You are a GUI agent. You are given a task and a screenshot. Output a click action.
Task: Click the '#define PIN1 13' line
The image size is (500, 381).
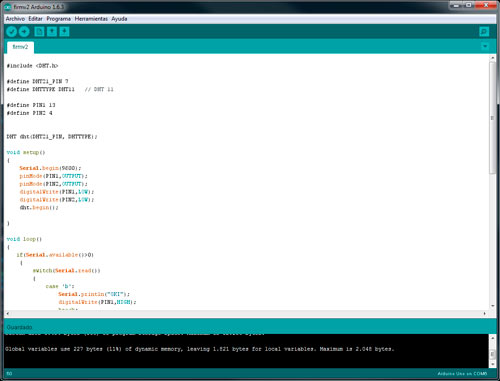(x=31, y=105)
